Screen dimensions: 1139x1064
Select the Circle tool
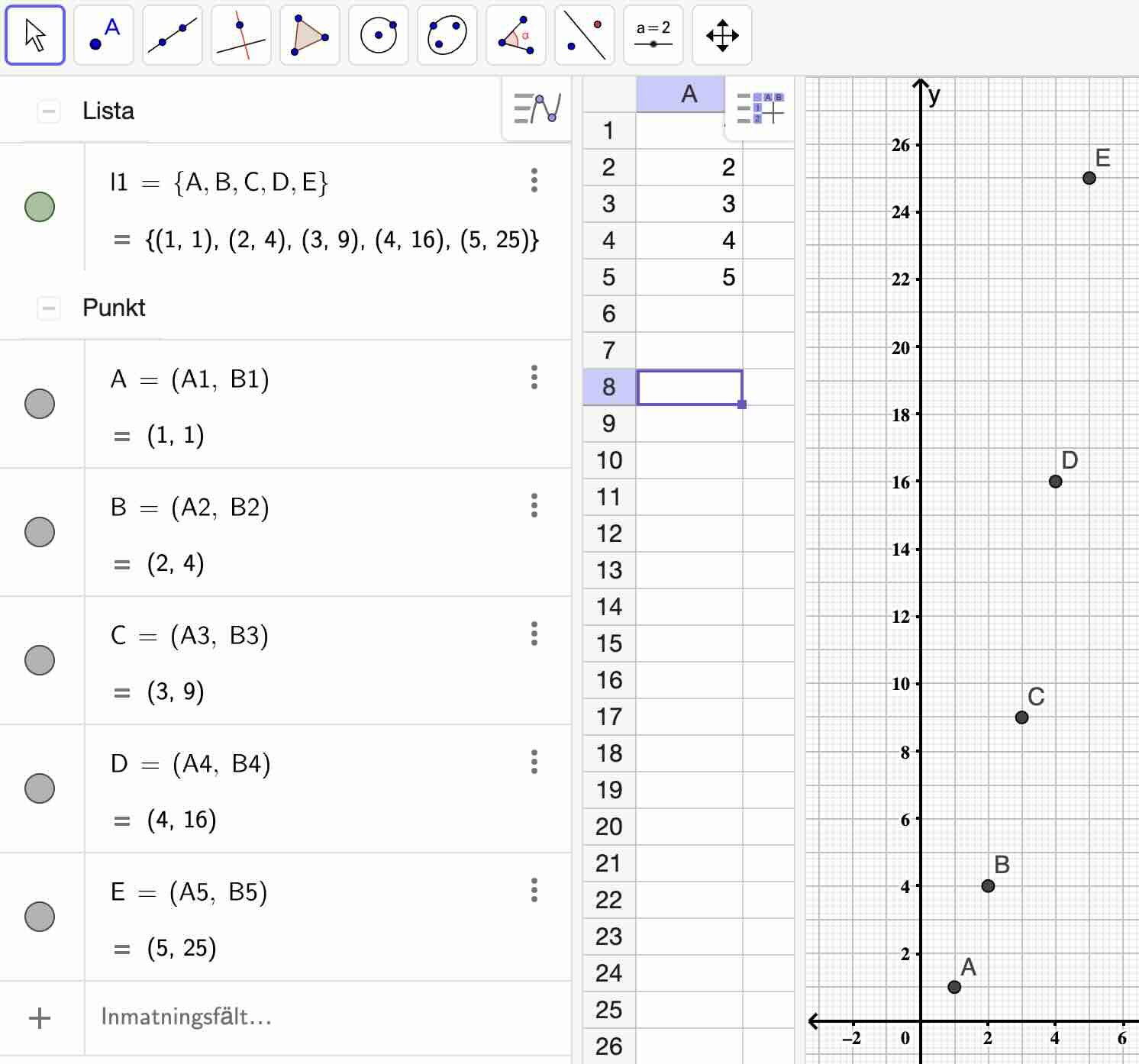click(x=378, y=34)
